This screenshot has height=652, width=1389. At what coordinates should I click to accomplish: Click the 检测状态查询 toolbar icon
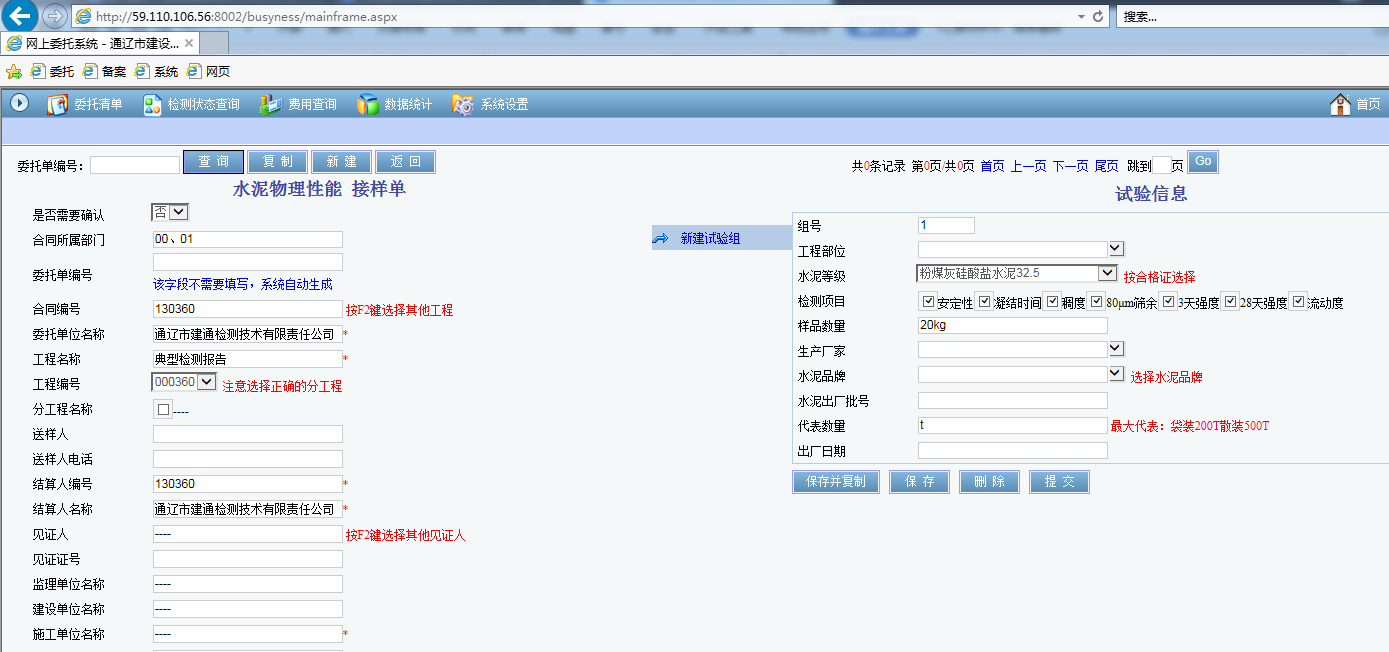point(152,104)
